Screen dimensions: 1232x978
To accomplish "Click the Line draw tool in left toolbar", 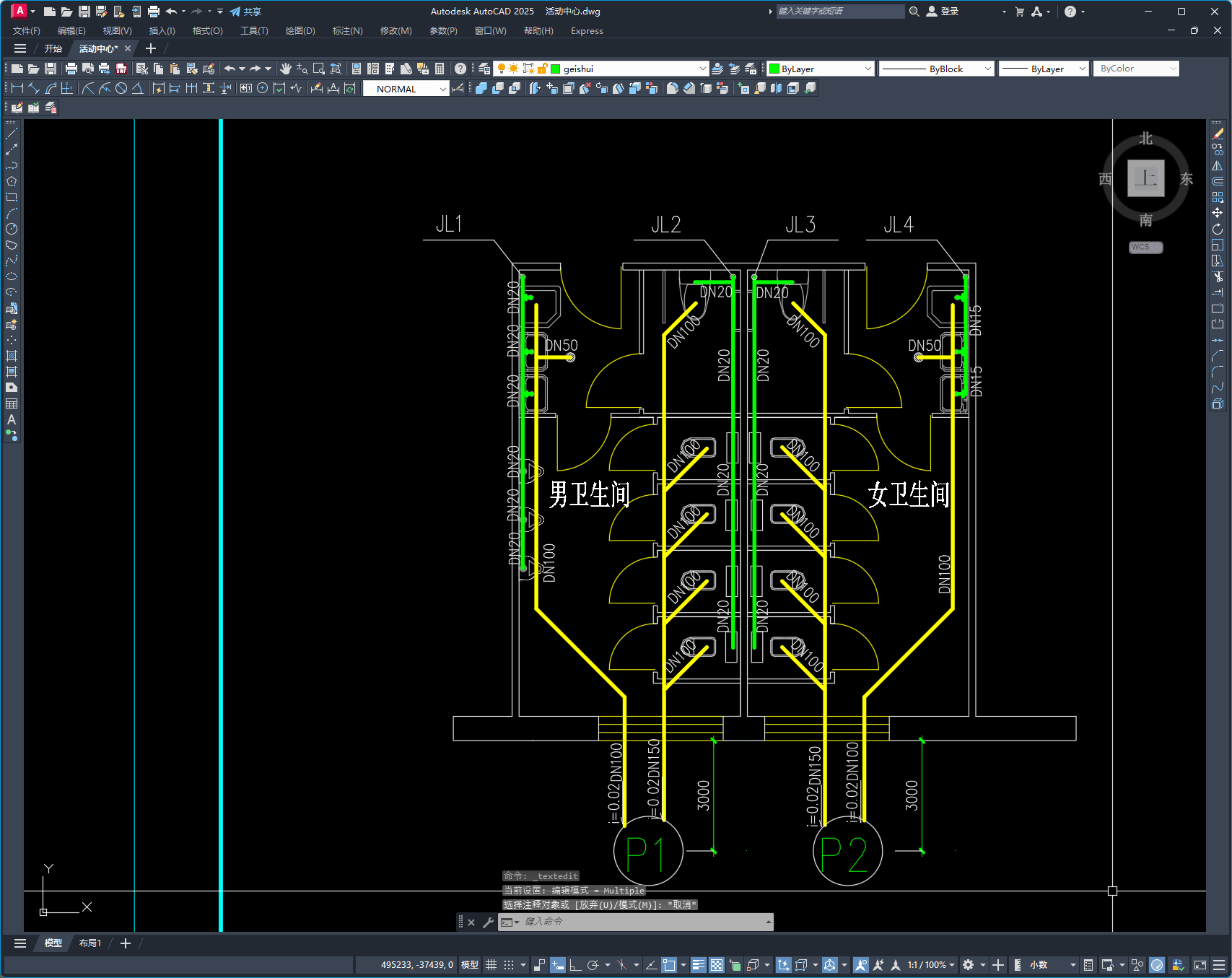I will click(x=12, y=134).
